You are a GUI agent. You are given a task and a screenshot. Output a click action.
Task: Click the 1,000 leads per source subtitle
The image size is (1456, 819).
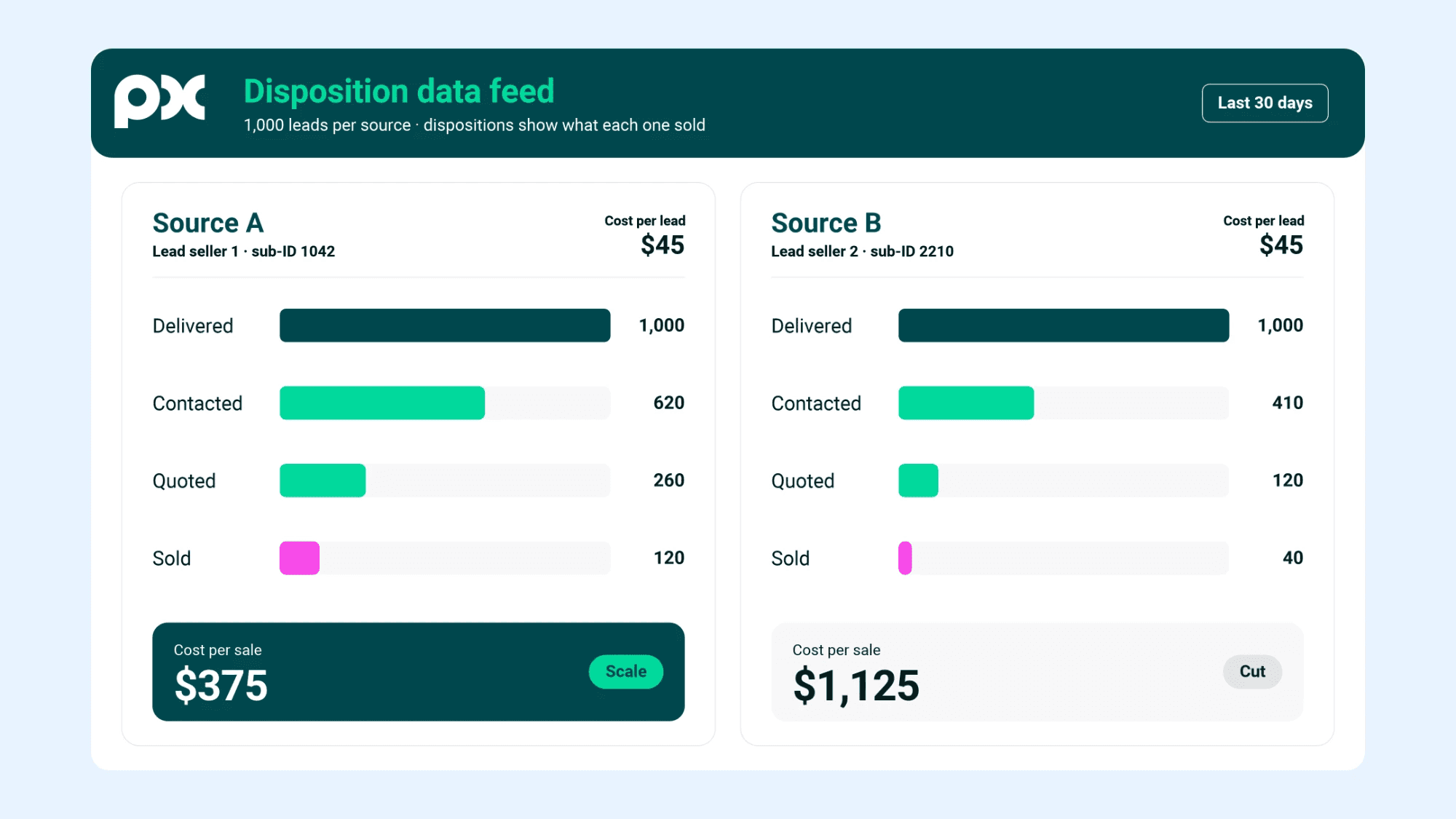475,125
